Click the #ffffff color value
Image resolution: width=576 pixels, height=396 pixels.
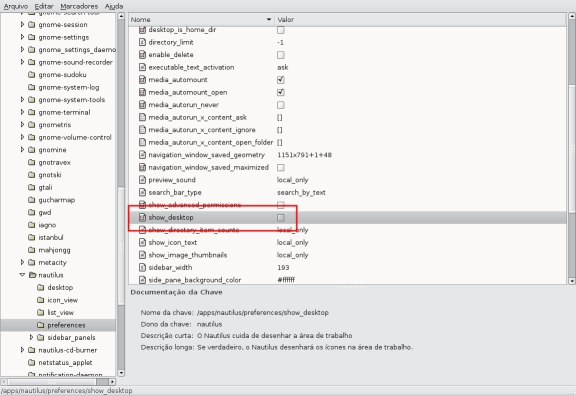point(286,280)
